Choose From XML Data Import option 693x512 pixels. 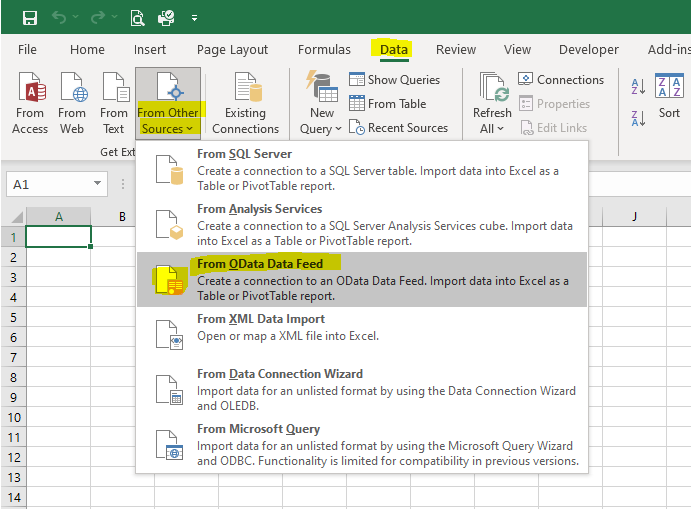[362, 335]
